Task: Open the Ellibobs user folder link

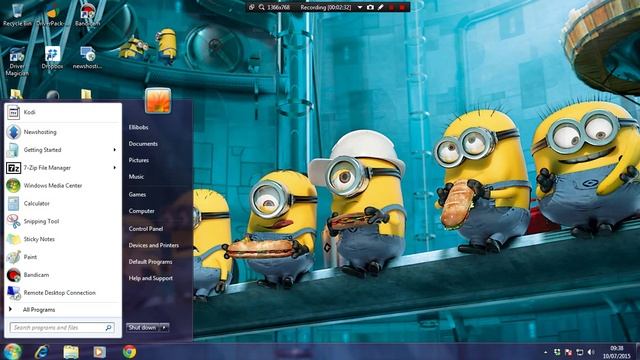Action: coord(138,127)
